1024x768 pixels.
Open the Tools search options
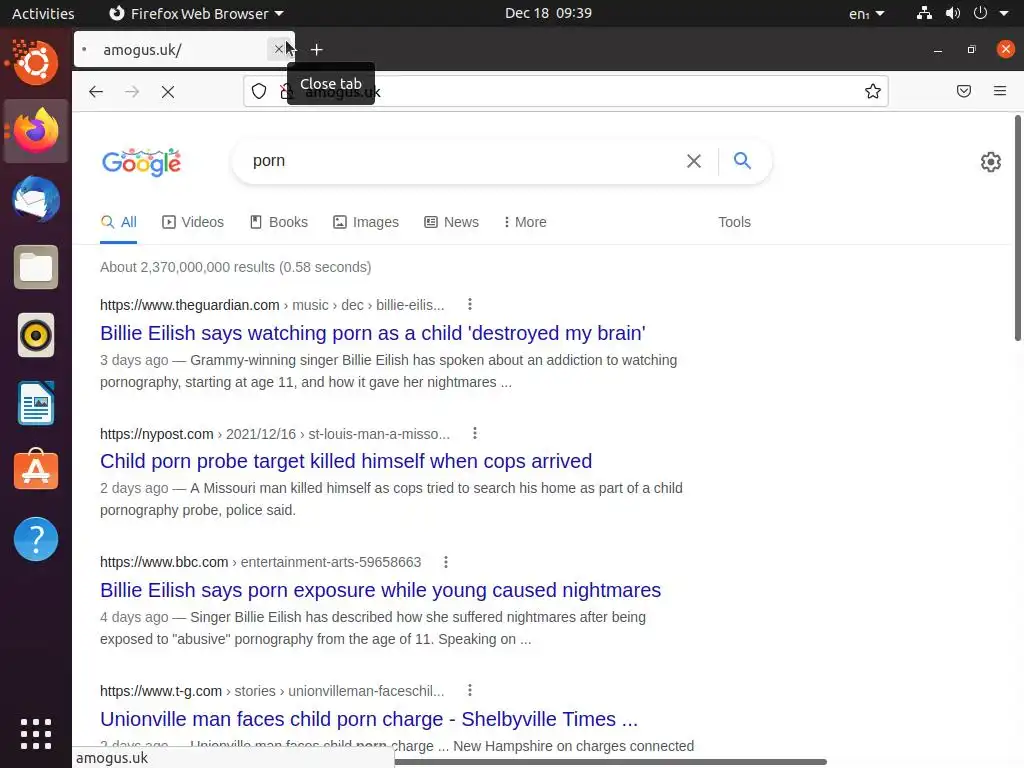click(x=734, y=222)
